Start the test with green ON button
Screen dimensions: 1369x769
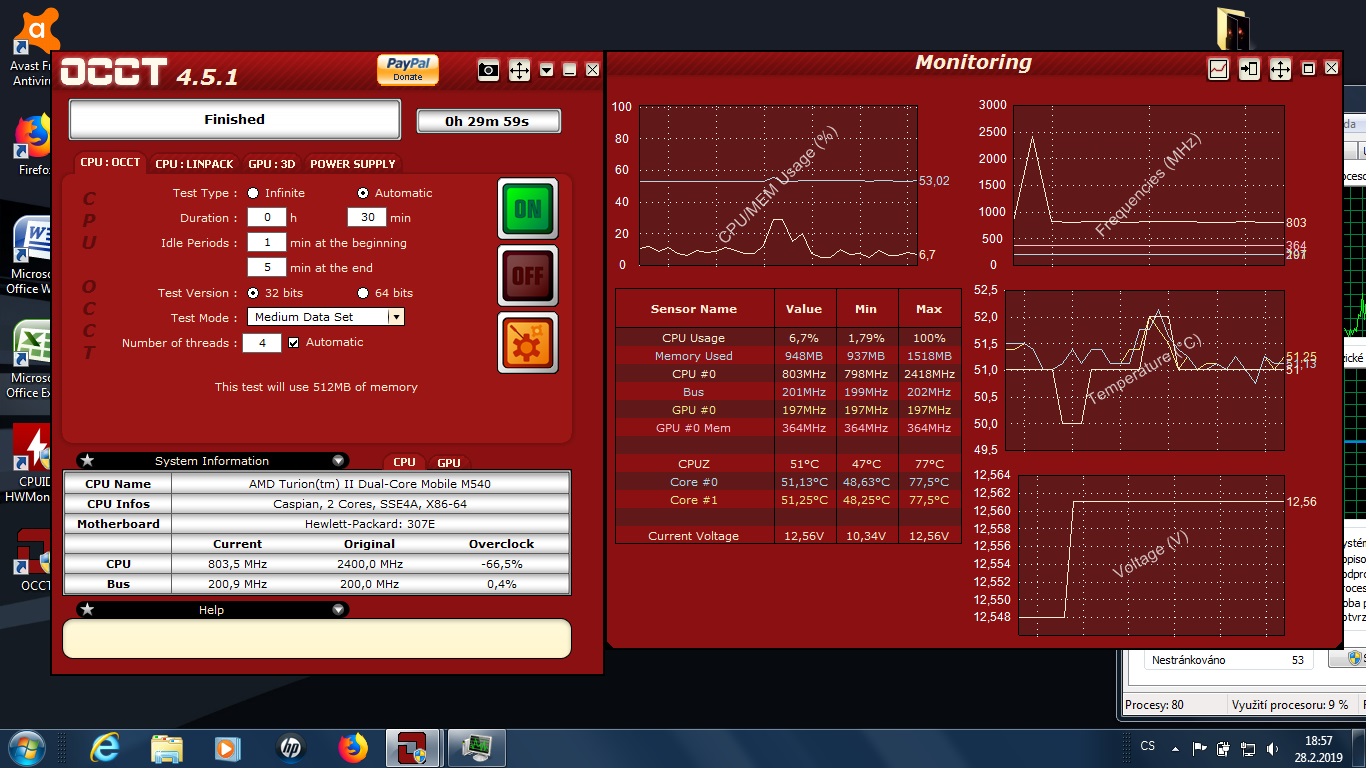pos(528,209)
